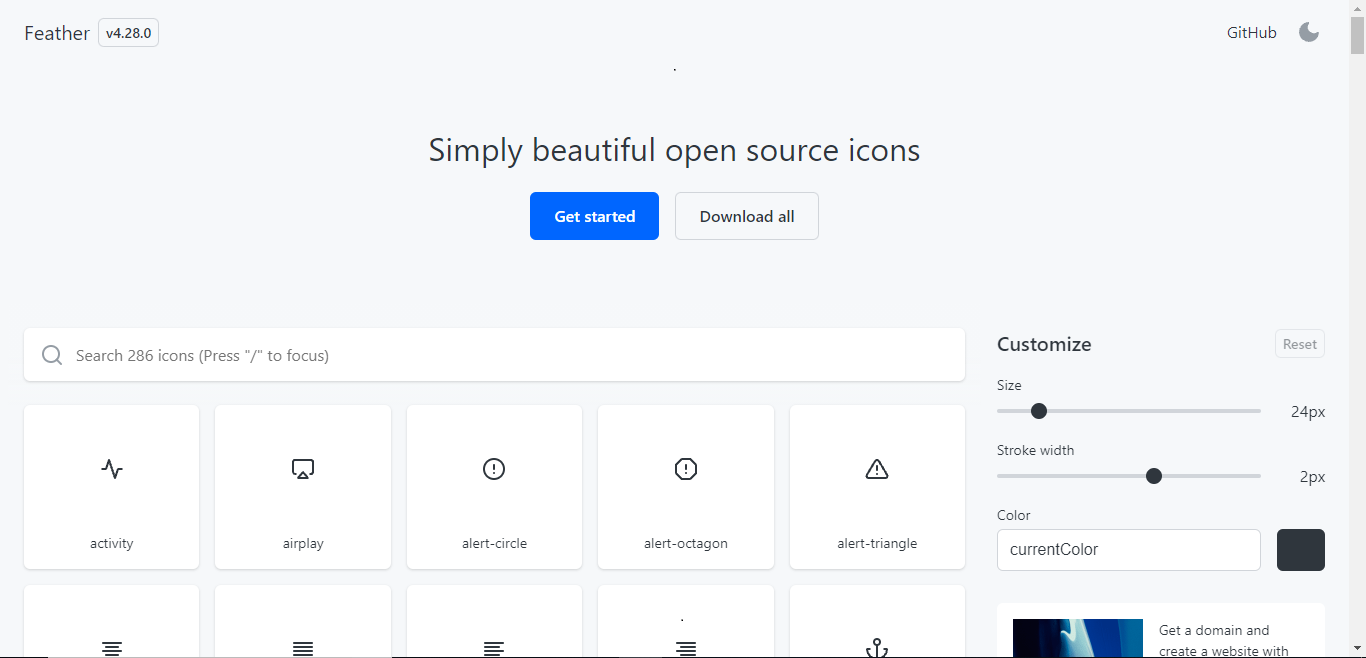
Task: Select the alert-triangle icon
Action: coord(877,487)
